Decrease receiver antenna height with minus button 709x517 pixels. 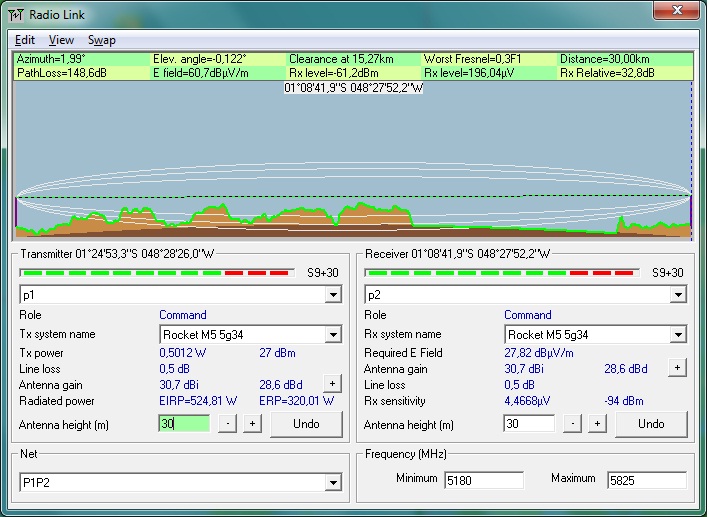pyautogui.click(x=573, y=424)
